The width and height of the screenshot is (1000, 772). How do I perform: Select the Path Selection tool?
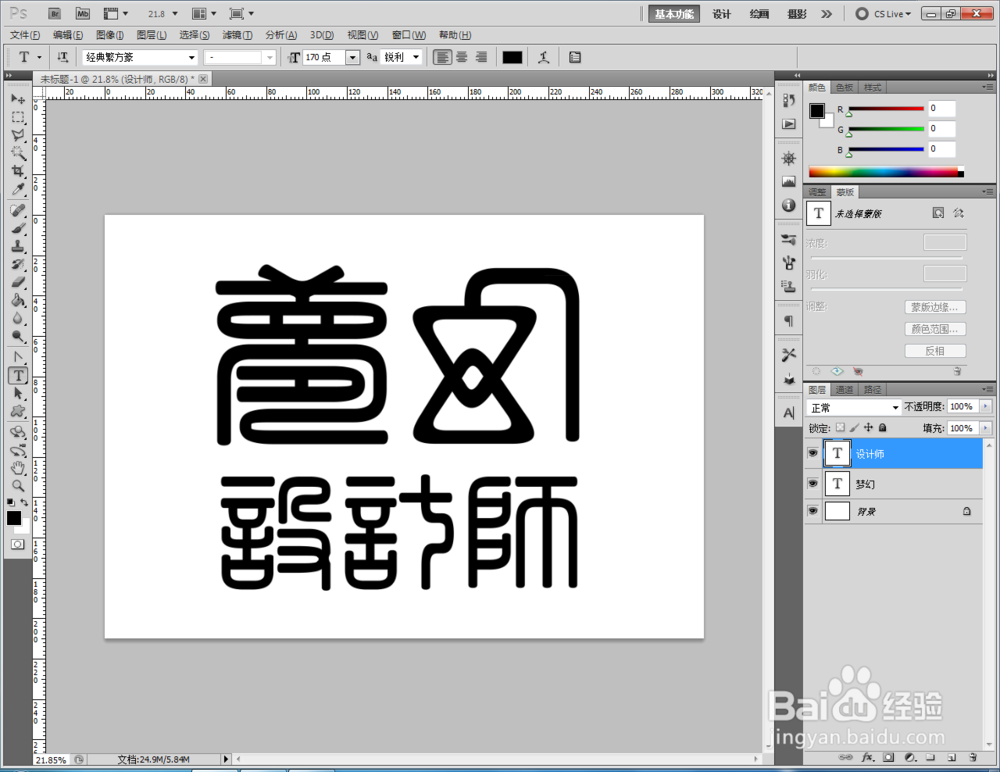coord(18,394)
